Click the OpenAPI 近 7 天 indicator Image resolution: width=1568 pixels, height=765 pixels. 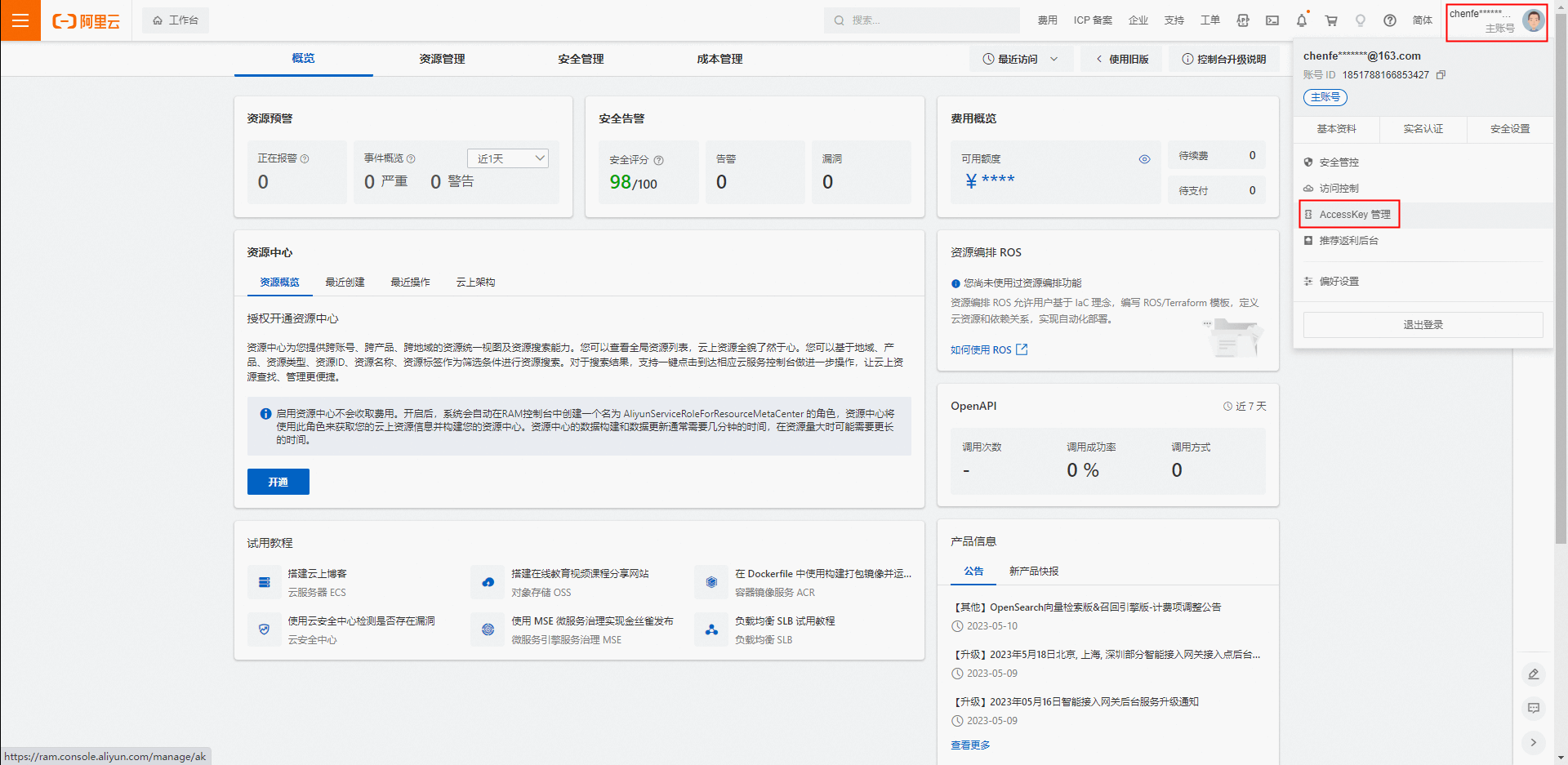point(1245,407)
